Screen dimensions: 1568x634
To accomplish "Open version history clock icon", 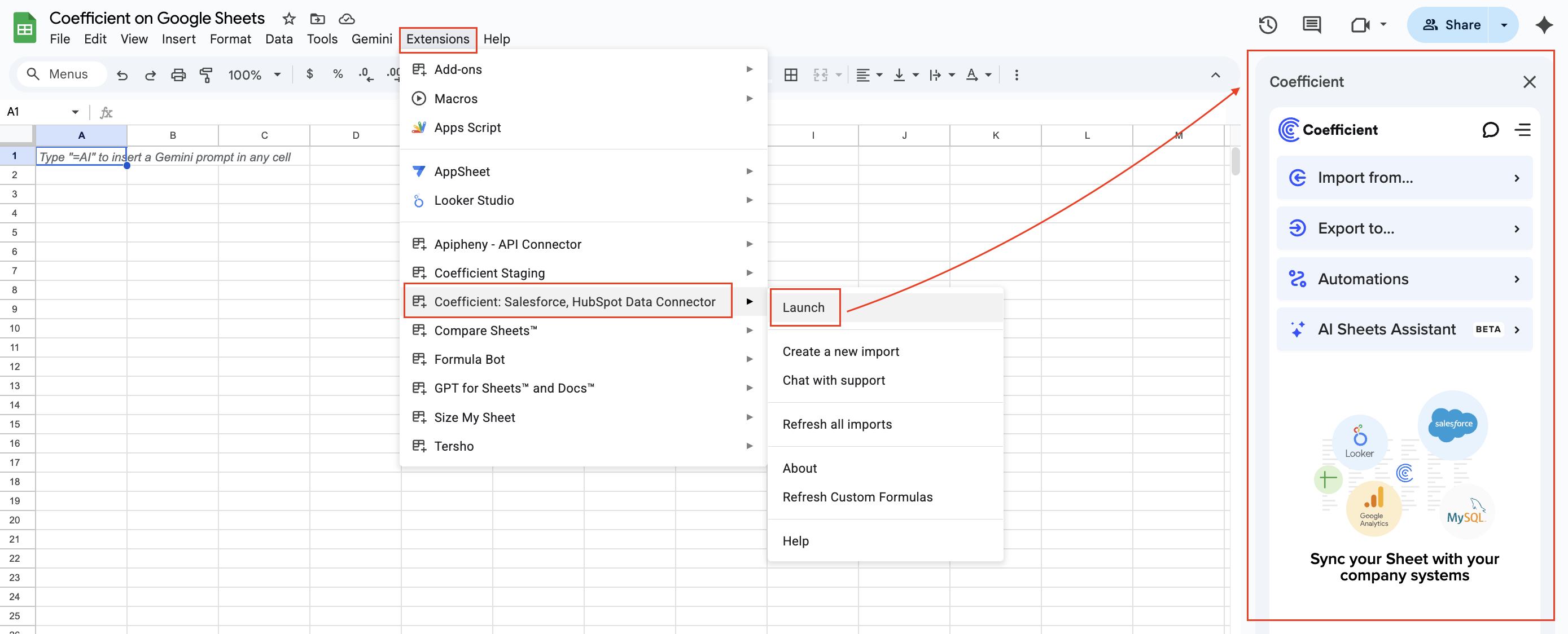I will tap(1267, 25).
